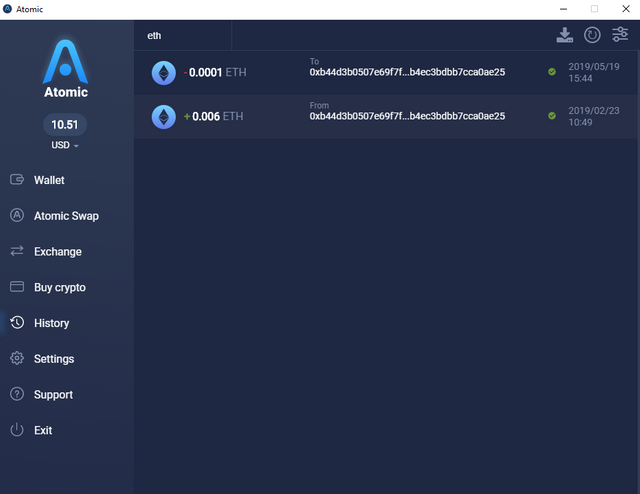Click the download/export history icon
This screenshot has height=494, width=640.
point(564,35)
